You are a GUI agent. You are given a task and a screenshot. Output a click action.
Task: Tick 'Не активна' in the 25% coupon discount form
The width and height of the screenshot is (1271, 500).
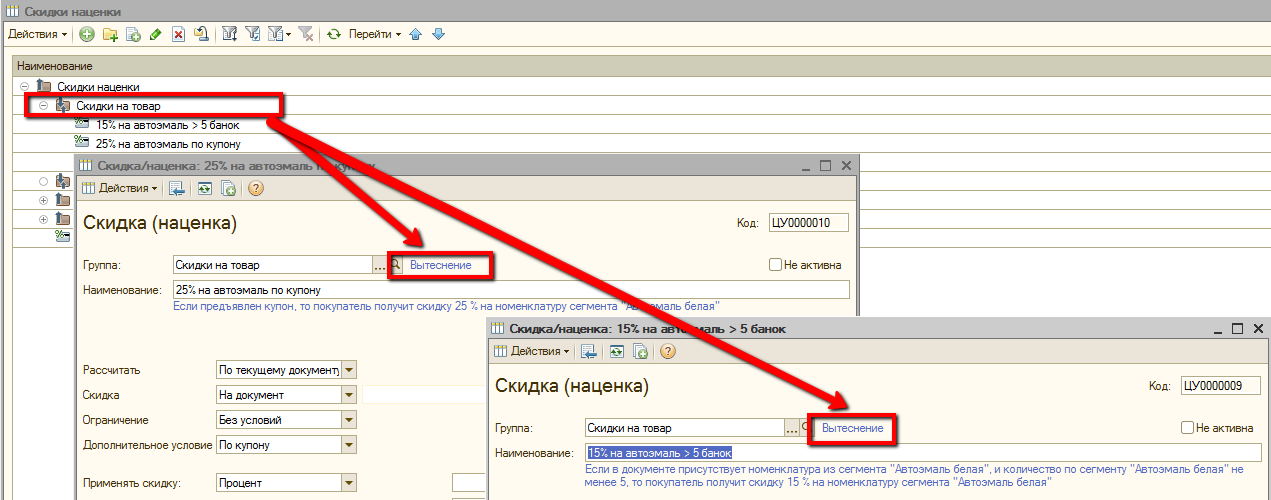(x=775, y=265)
